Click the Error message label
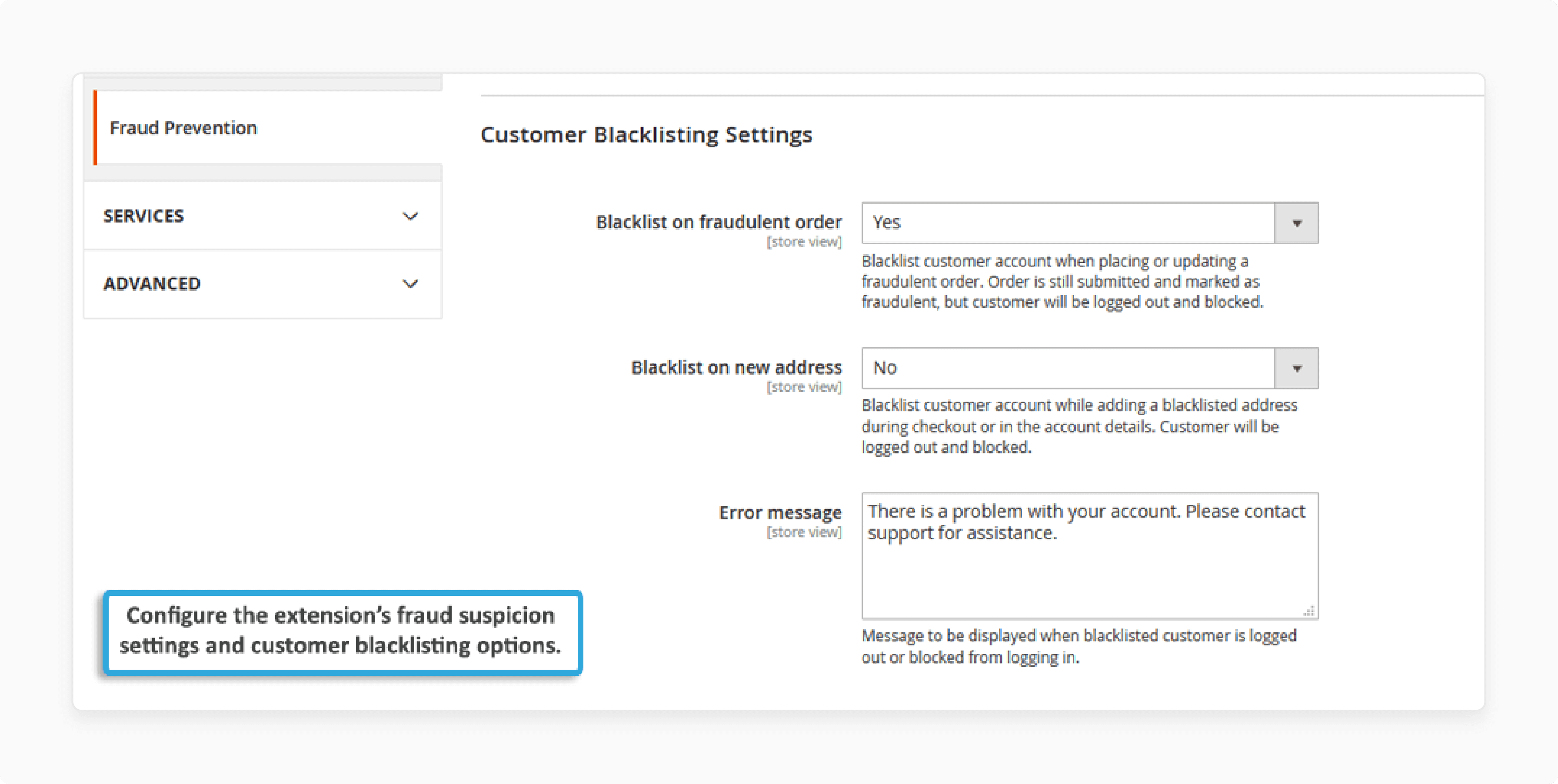This screenshot has height=784, width=1558. pos(780,512)
